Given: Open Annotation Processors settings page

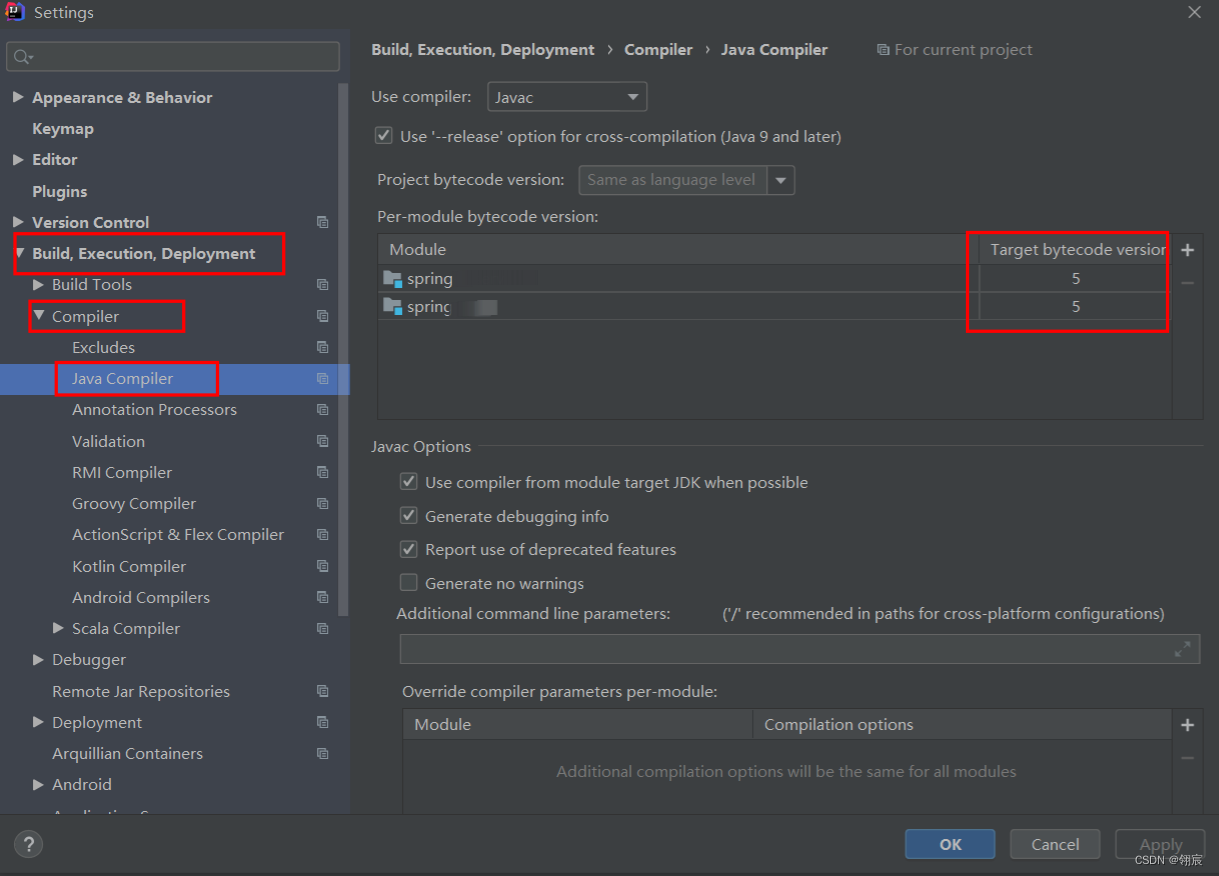Looking at the screenshot, I should tap(154, 410).
